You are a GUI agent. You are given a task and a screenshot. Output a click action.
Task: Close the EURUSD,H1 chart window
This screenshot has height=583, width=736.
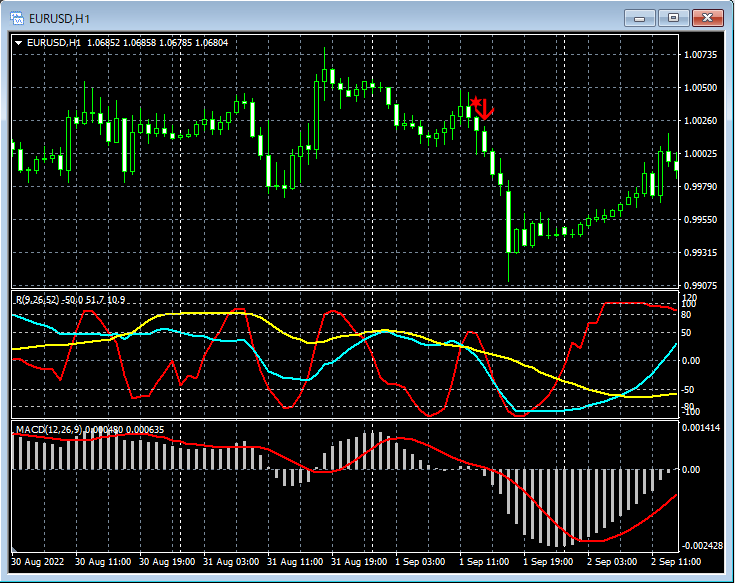pyautogui.click(x=708, y=18)
